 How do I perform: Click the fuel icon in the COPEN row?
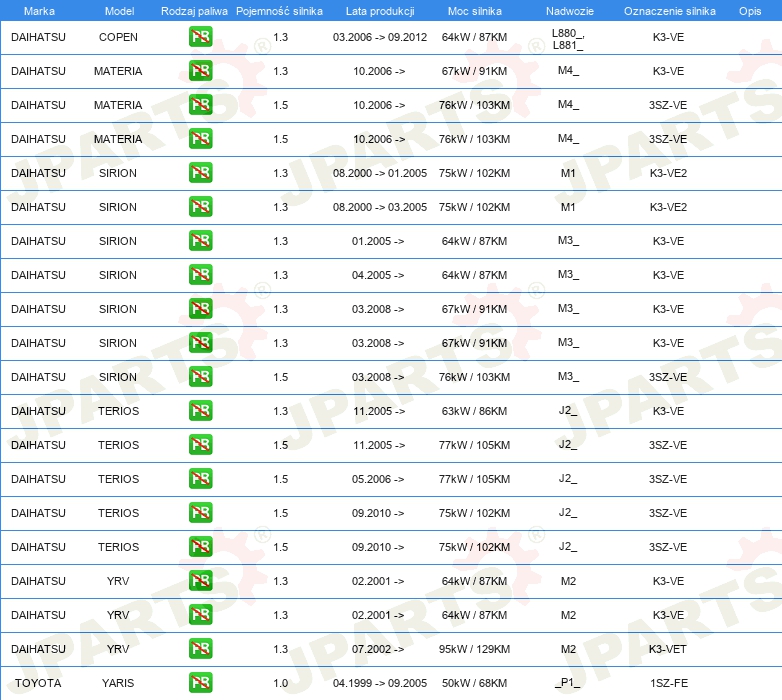pos(200,36)
